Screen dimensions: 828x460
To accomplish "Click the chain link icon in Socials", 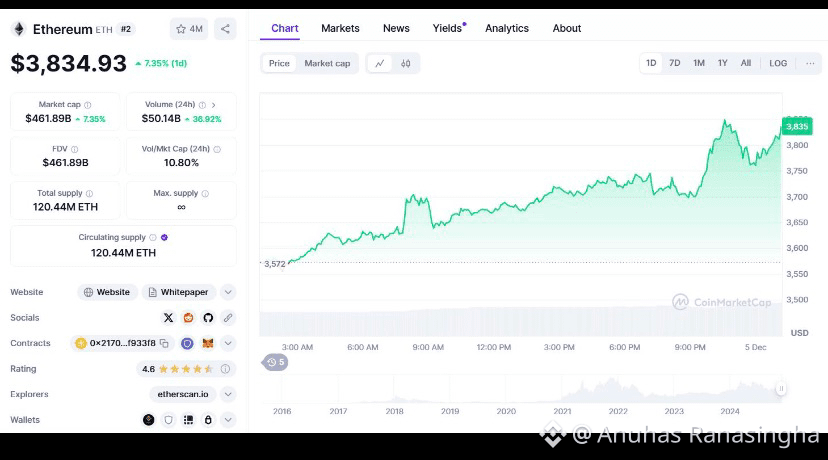I will 228,318.
